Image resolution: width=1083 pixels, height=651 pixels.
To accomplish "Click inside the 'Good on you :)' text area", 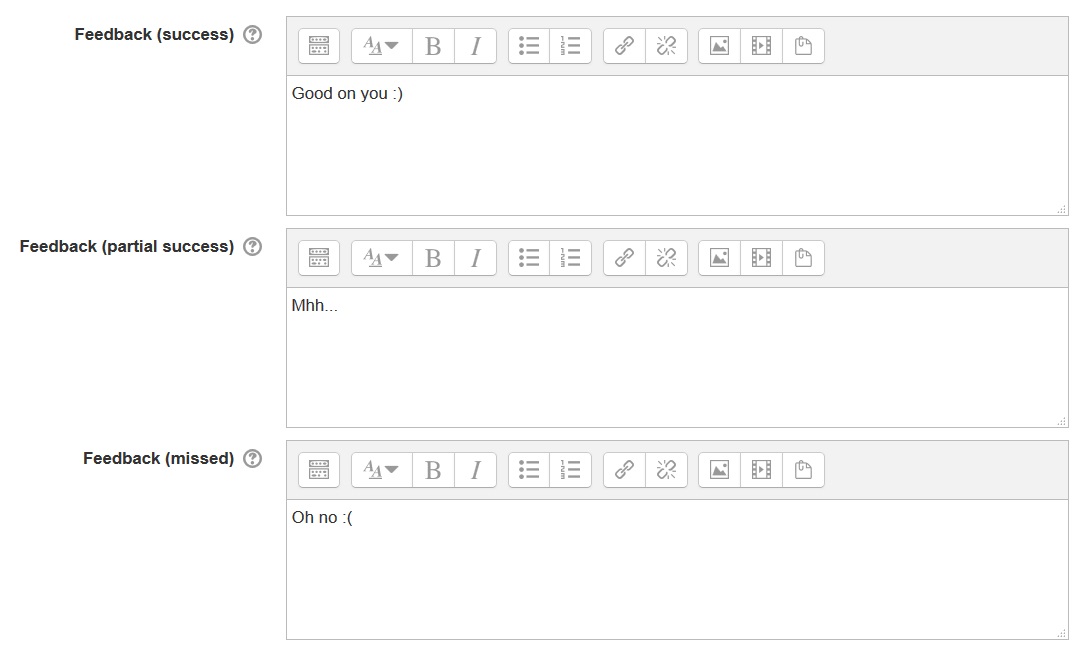I will tap(600, 140).
